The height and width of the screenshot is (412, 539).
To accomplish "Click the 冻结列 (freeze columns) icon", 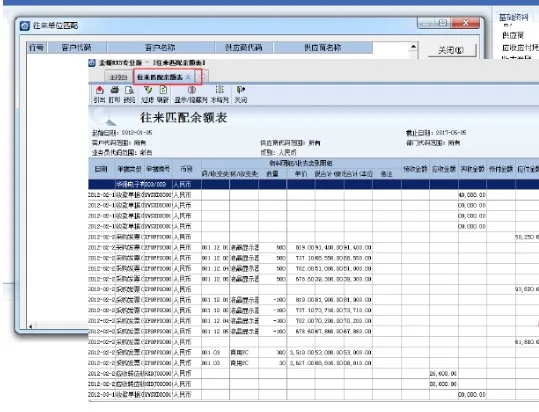I will pos(220,94).
